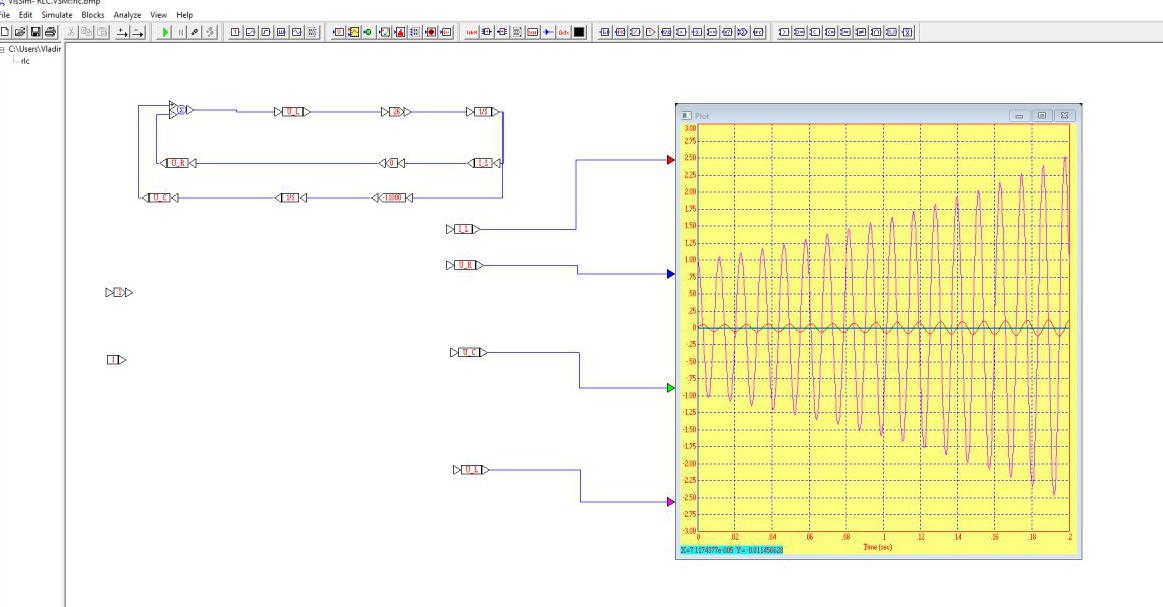This screenshot has height=607, width=1163.
Task: Click the blue input connector of the Plot
Action: point(671,274)
